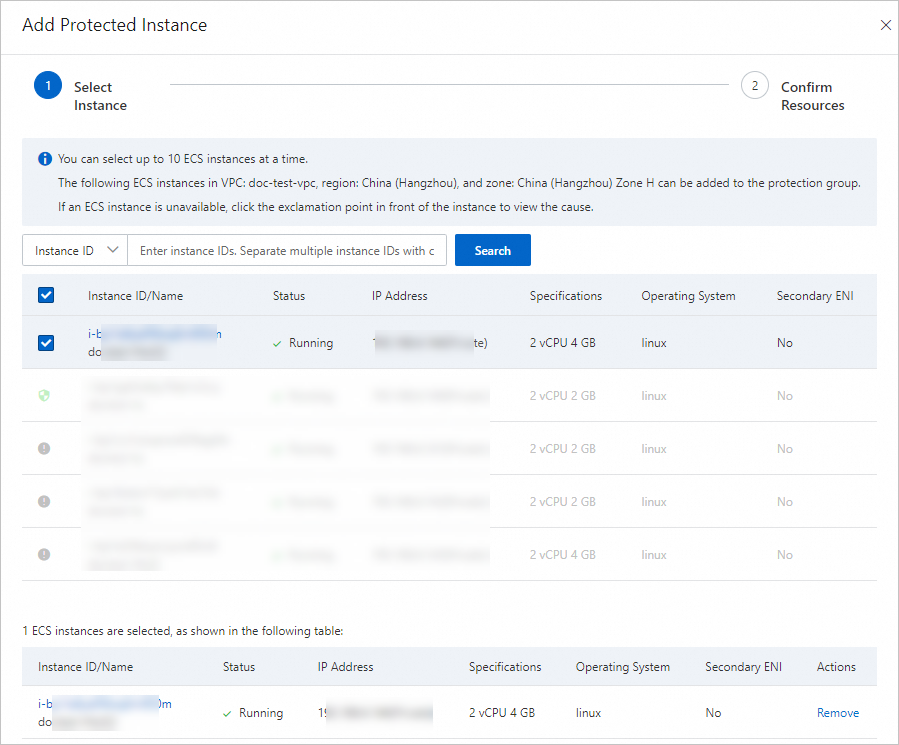
Task: Uncheck the 2 vCPU 4 GB instance checkbox
Action: [x=46, y=343]
